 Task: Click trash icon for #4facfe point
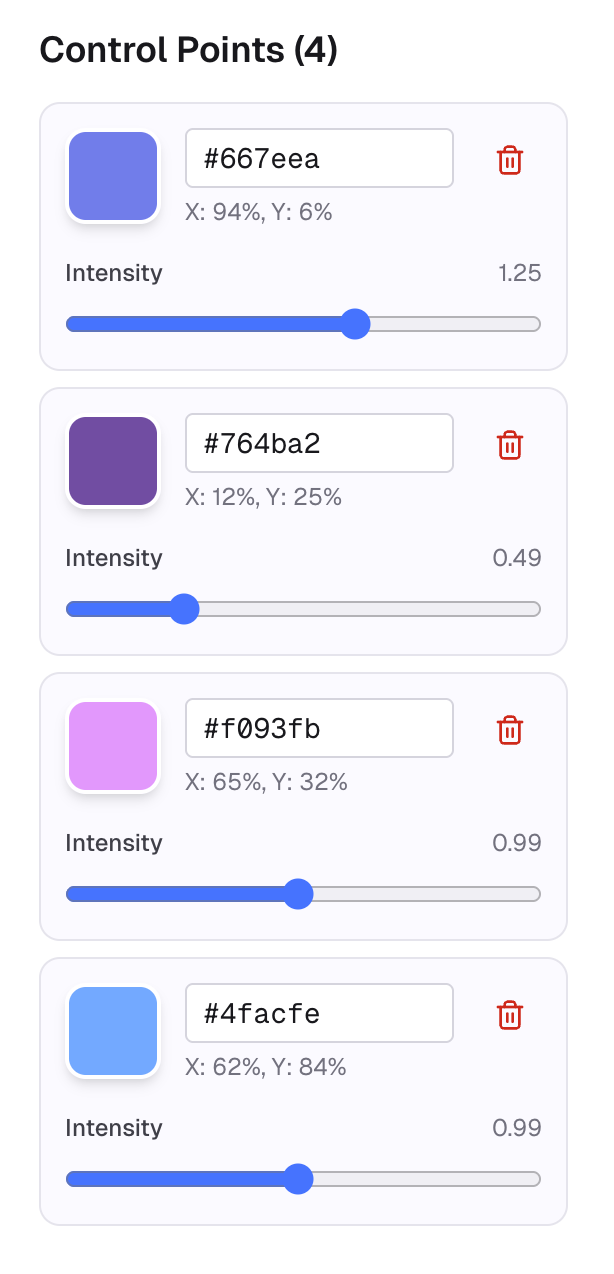pyautogui.click(x=510, y=1015)
